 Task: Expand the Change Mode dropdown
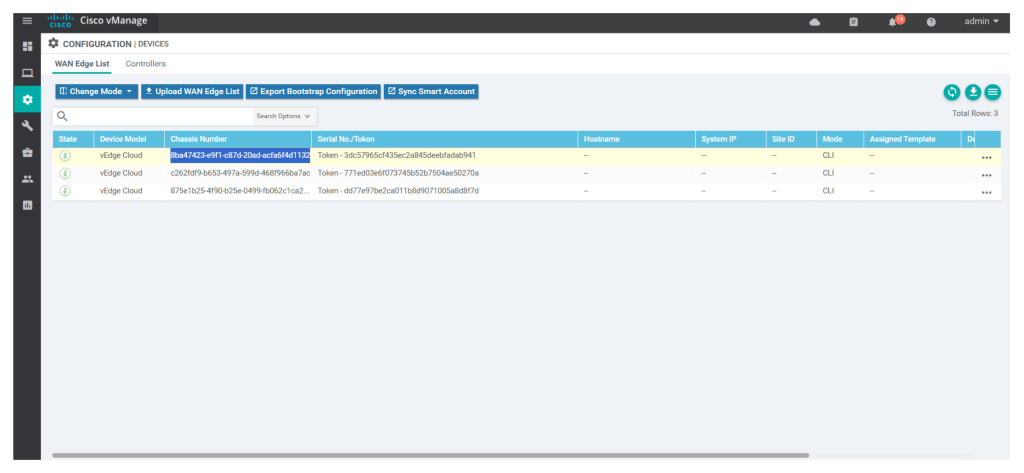[x=96, y=91]
